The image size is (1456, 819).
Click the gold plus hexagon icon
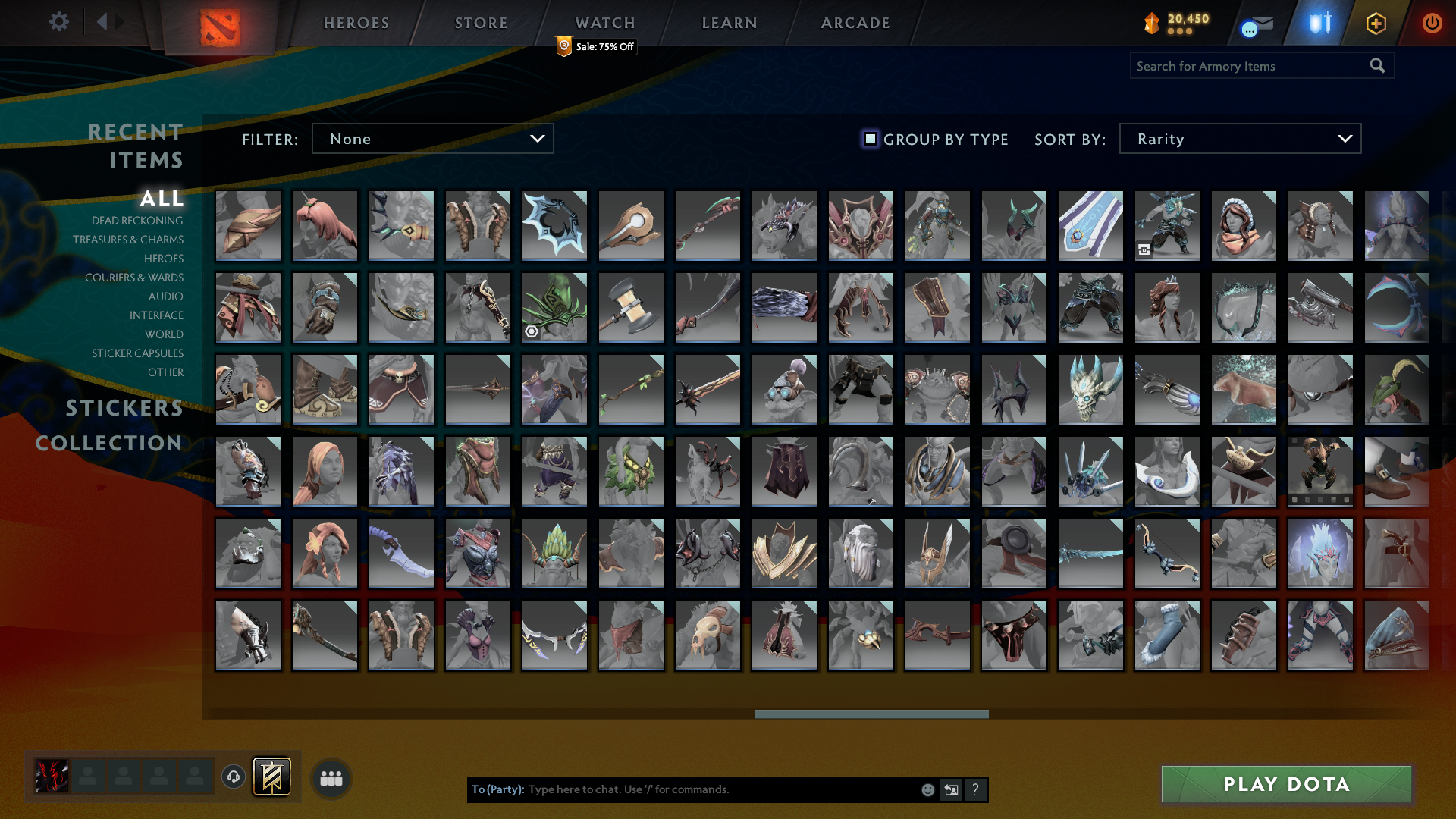coord(1375,24)
